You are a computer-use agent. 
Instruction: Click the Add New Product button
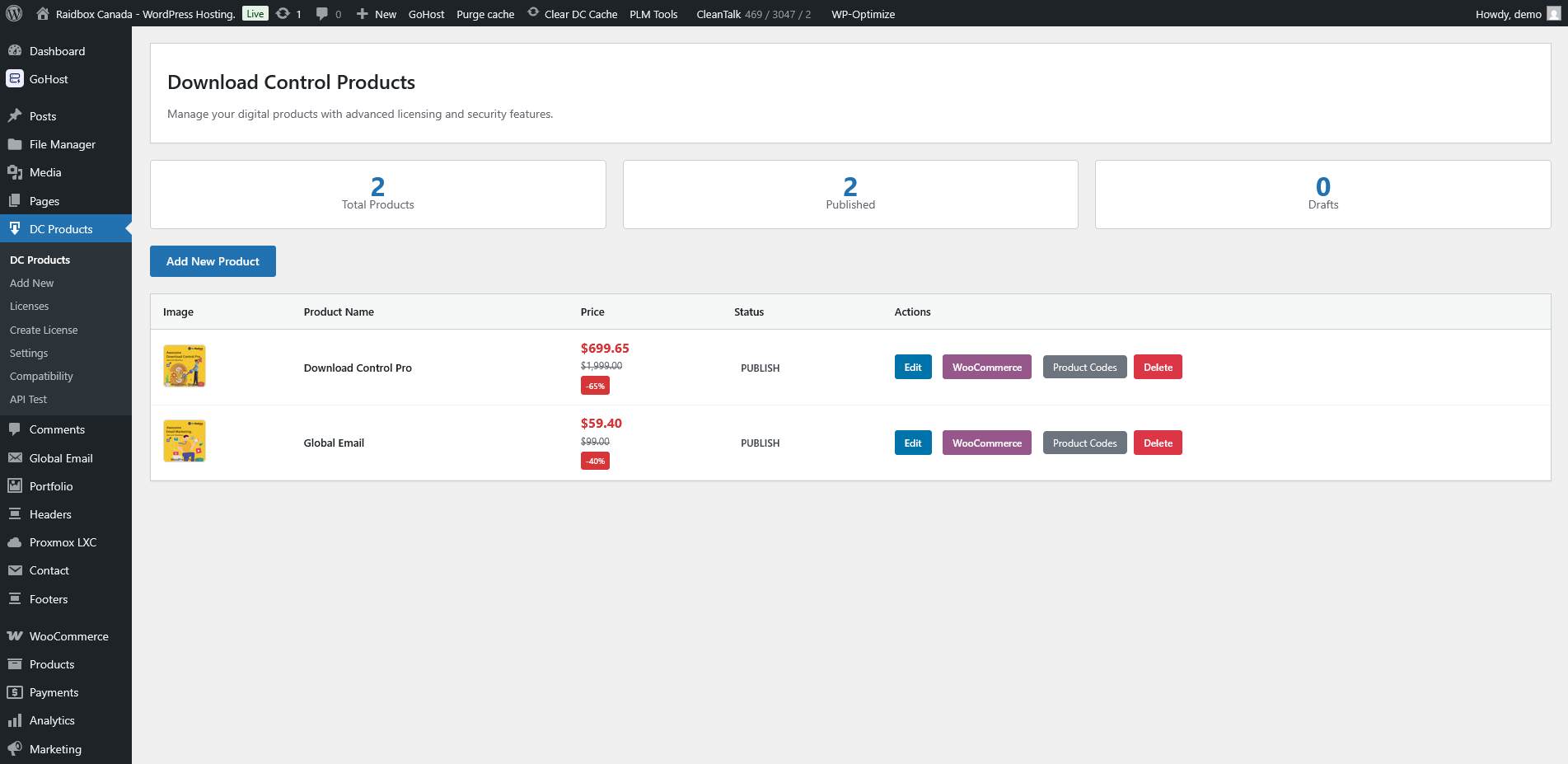(213, 261)
